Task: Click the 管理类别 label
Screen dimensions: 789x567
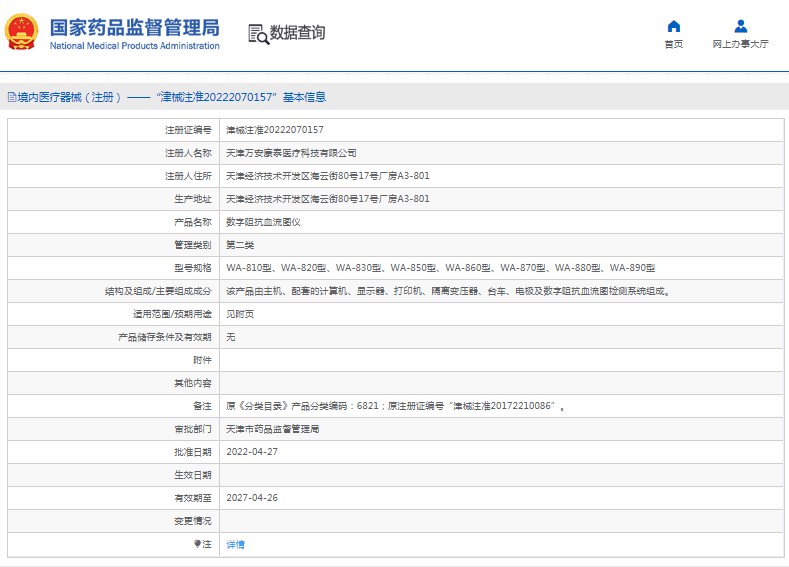Action: [x=193, y=245]
